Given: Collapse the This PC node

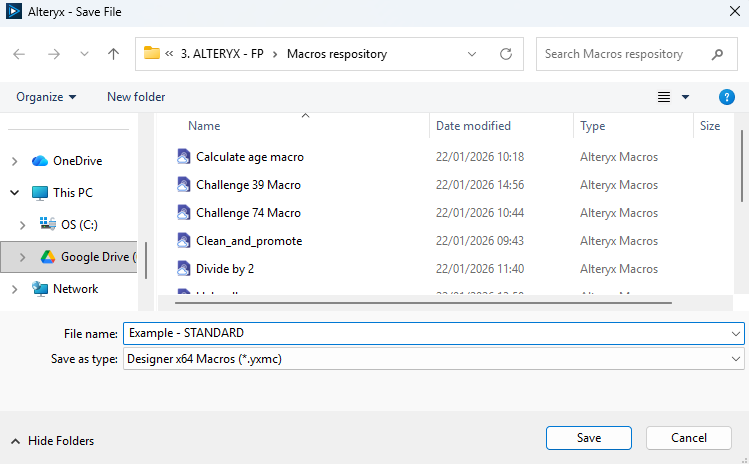Looking at the screenshot, I should click(14, 193).
